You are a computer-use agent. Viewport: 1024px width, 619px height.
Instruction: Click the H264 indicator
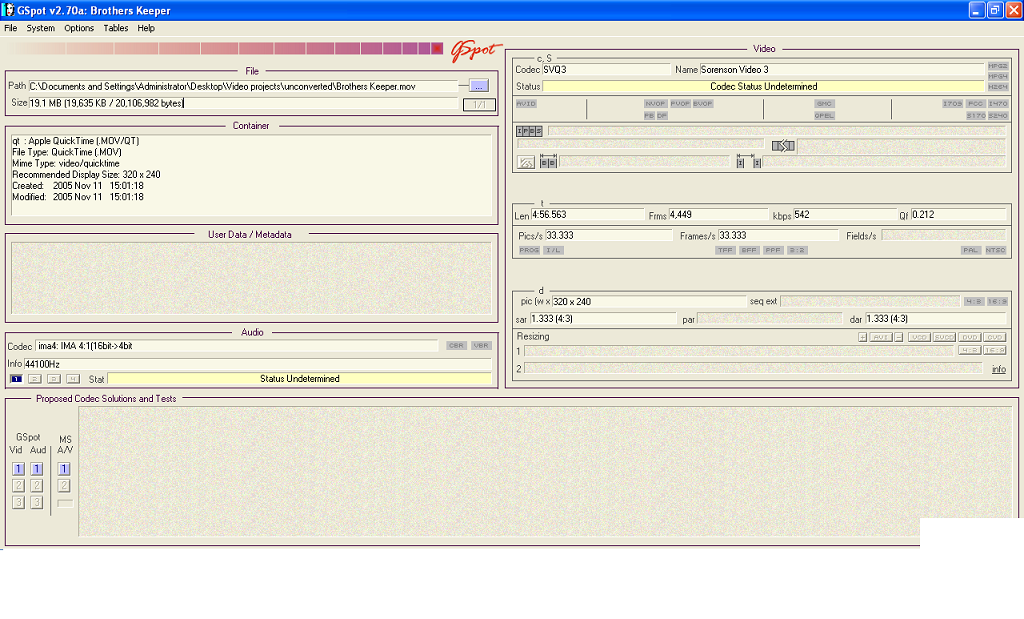[x=997, y=87]
